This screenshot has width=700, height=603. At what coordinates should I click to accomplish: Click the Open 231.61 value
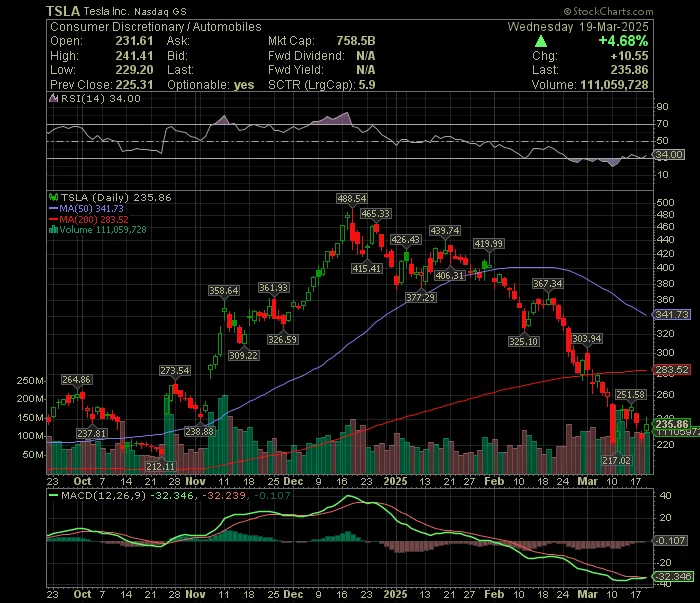point(134,41)
